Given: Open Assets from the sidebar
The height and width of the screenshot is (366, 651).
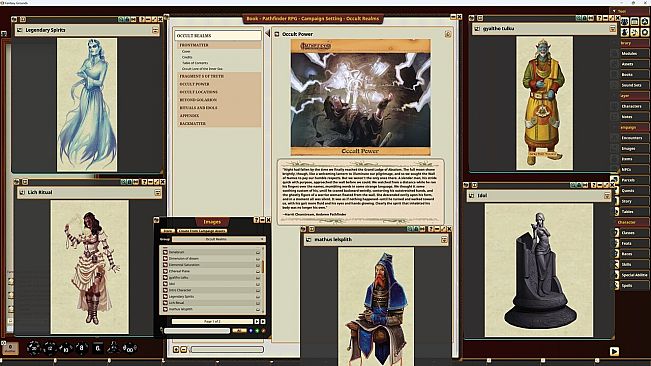Looking at the screenshot, I should [634, 64].
